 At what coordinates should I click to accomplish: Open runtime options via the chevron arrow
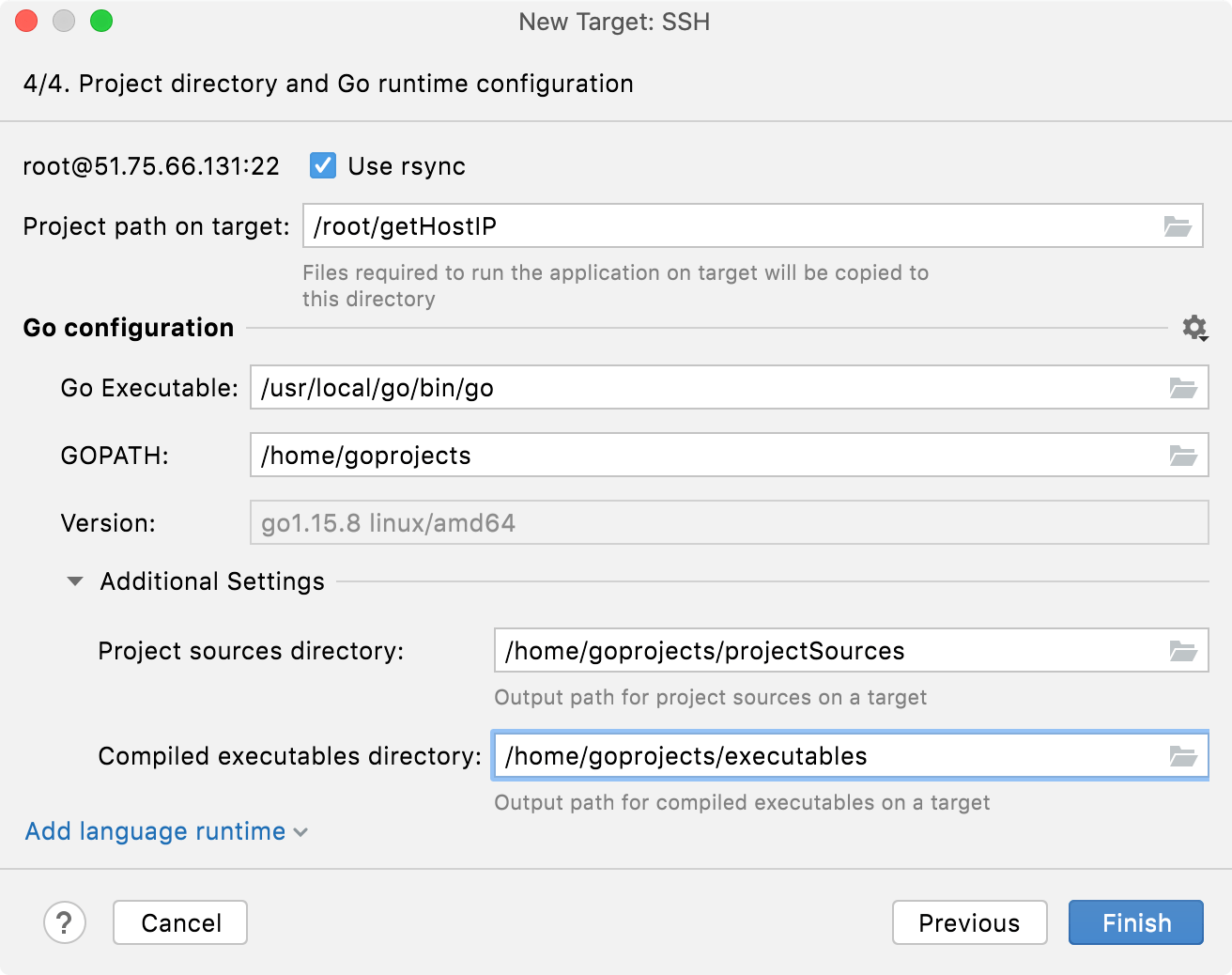click(300, 832)
